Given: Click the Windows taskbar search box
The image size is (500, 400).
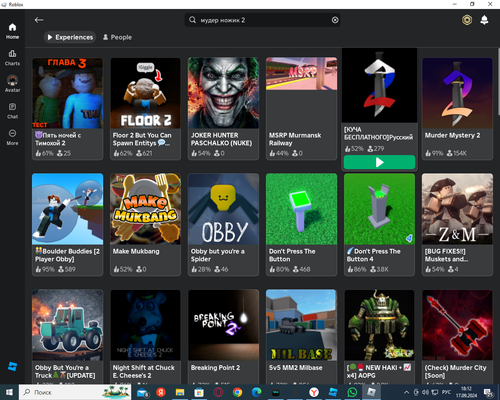Looking at the screenshot, I should click(x=75, y=392).
